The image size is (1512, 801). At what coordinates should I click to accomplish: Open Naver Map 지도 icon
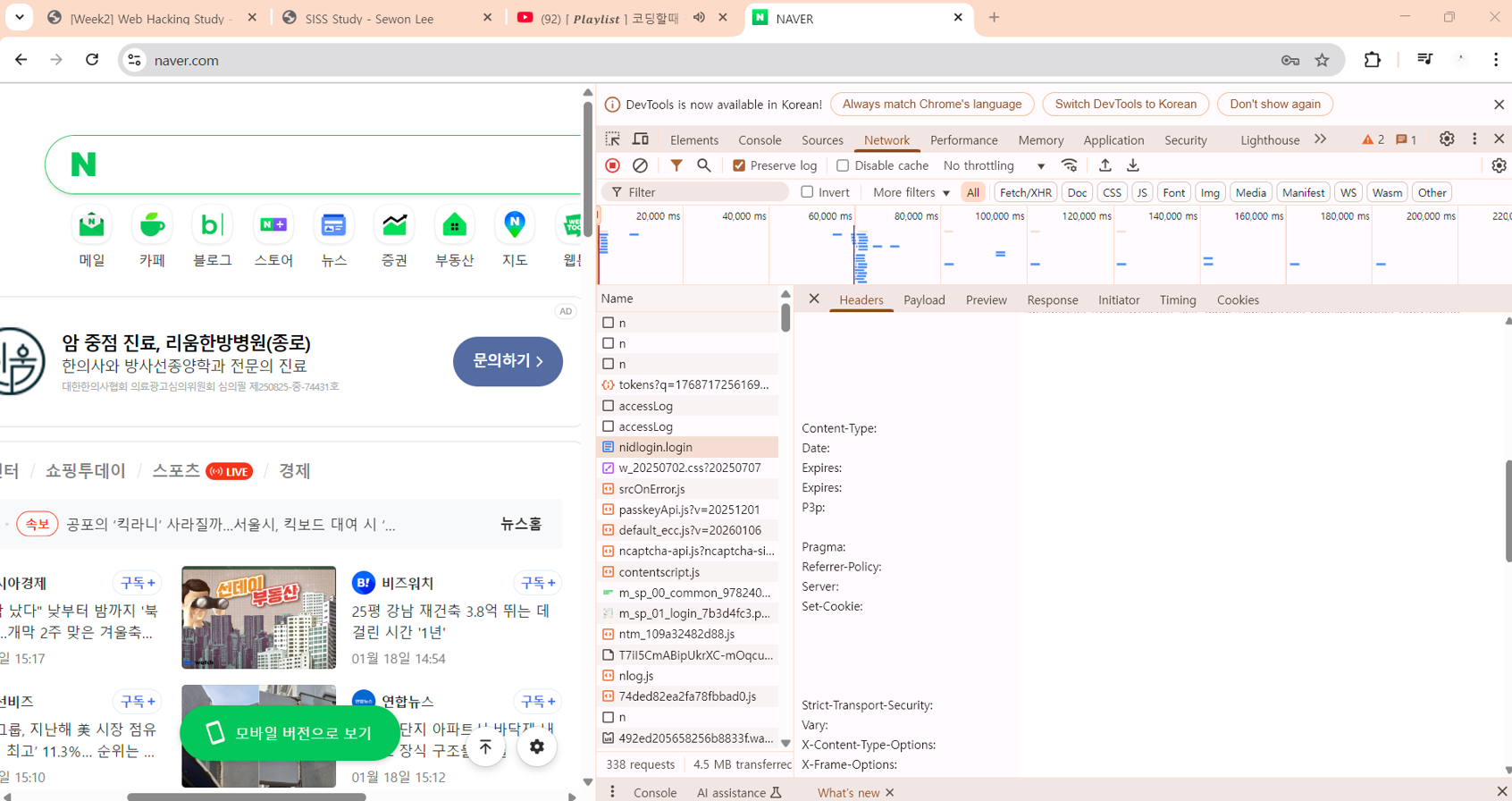pyautogui.click(x=515, y=224)
